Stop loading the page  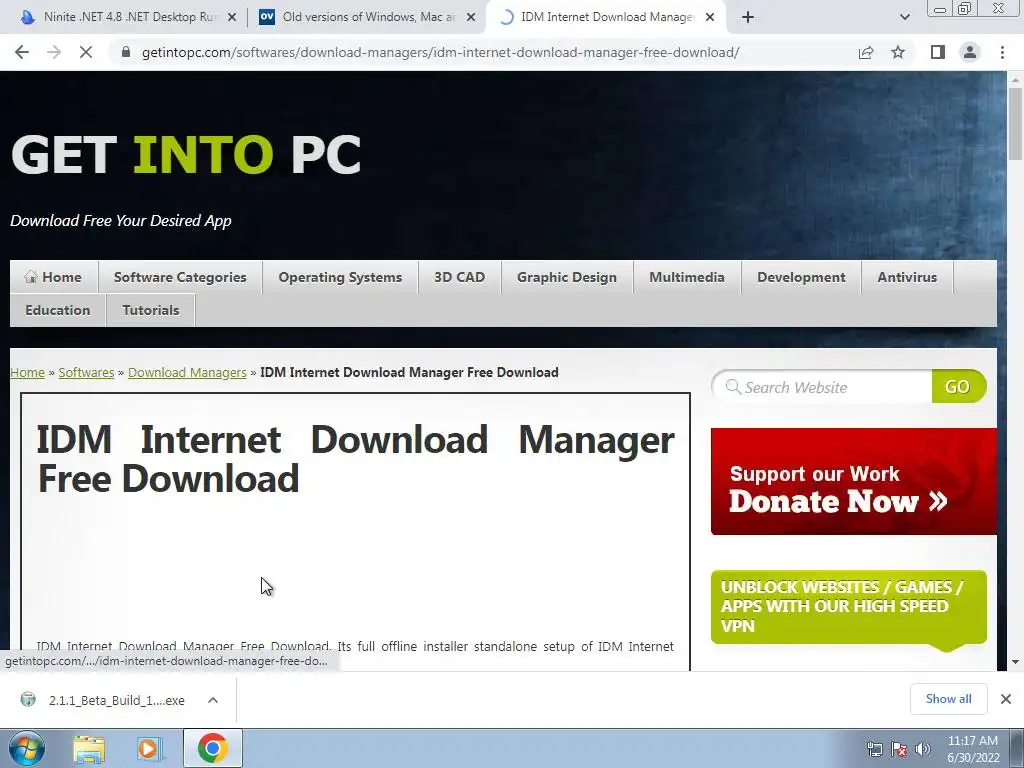tap(86, 52)
